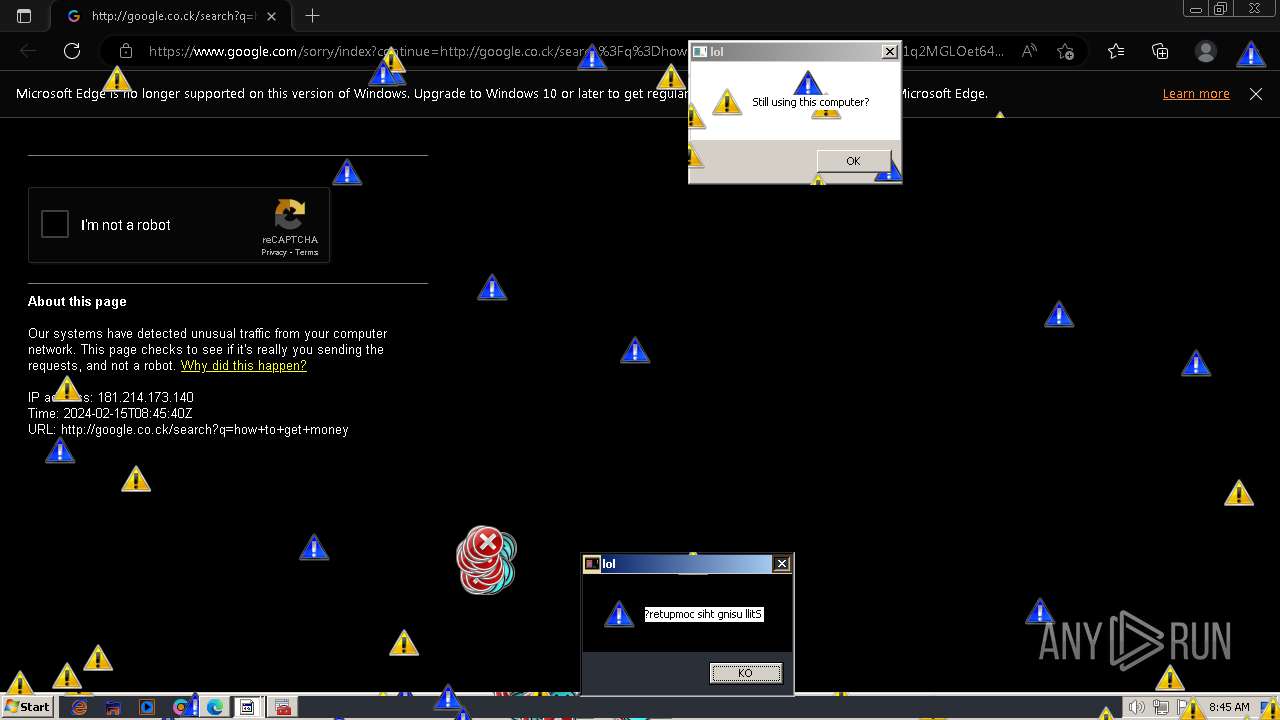Launch Internet Explorer from the taskbar

[x=79, y=707]
